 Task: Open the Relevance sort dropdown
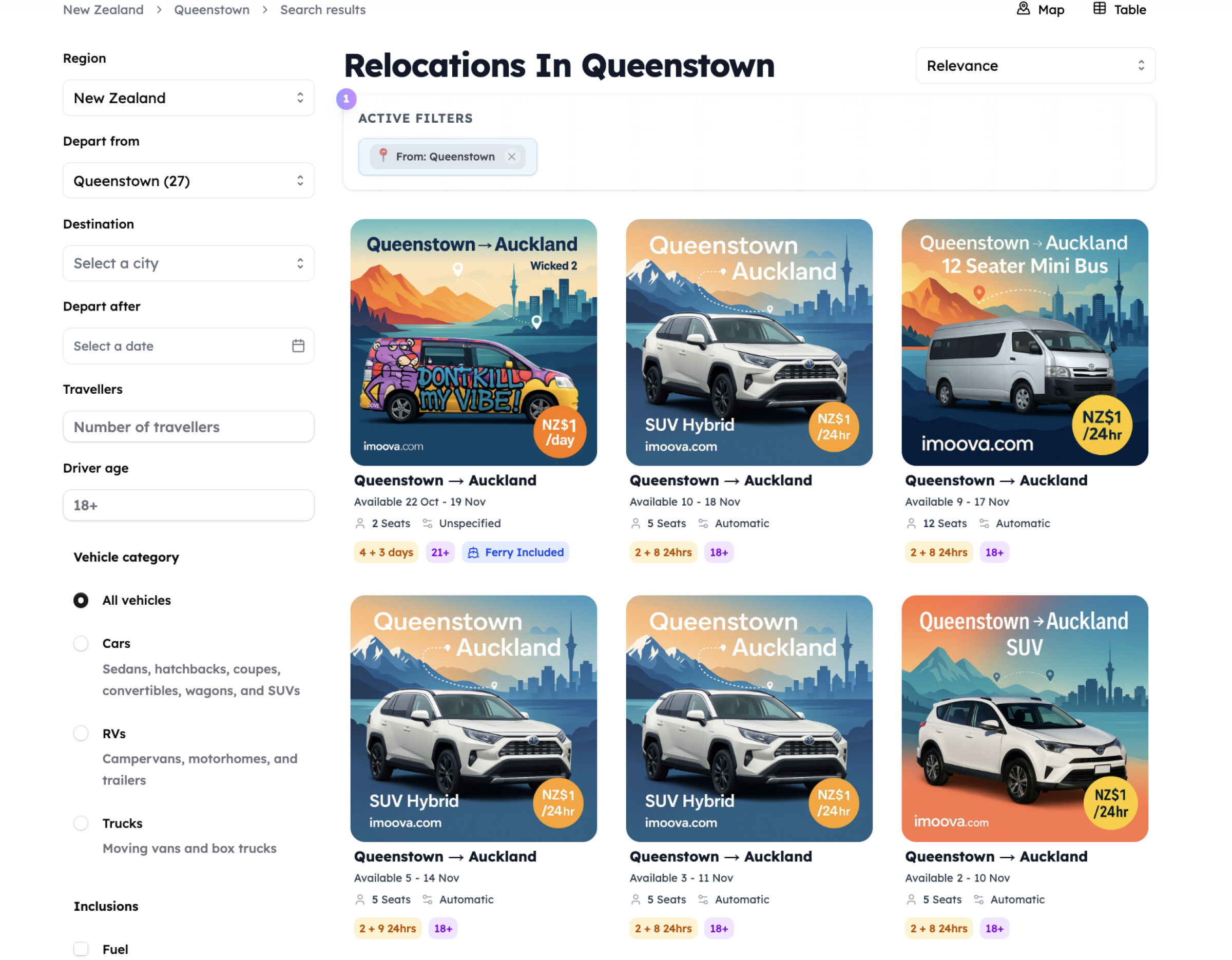[x=1035, y=66]
